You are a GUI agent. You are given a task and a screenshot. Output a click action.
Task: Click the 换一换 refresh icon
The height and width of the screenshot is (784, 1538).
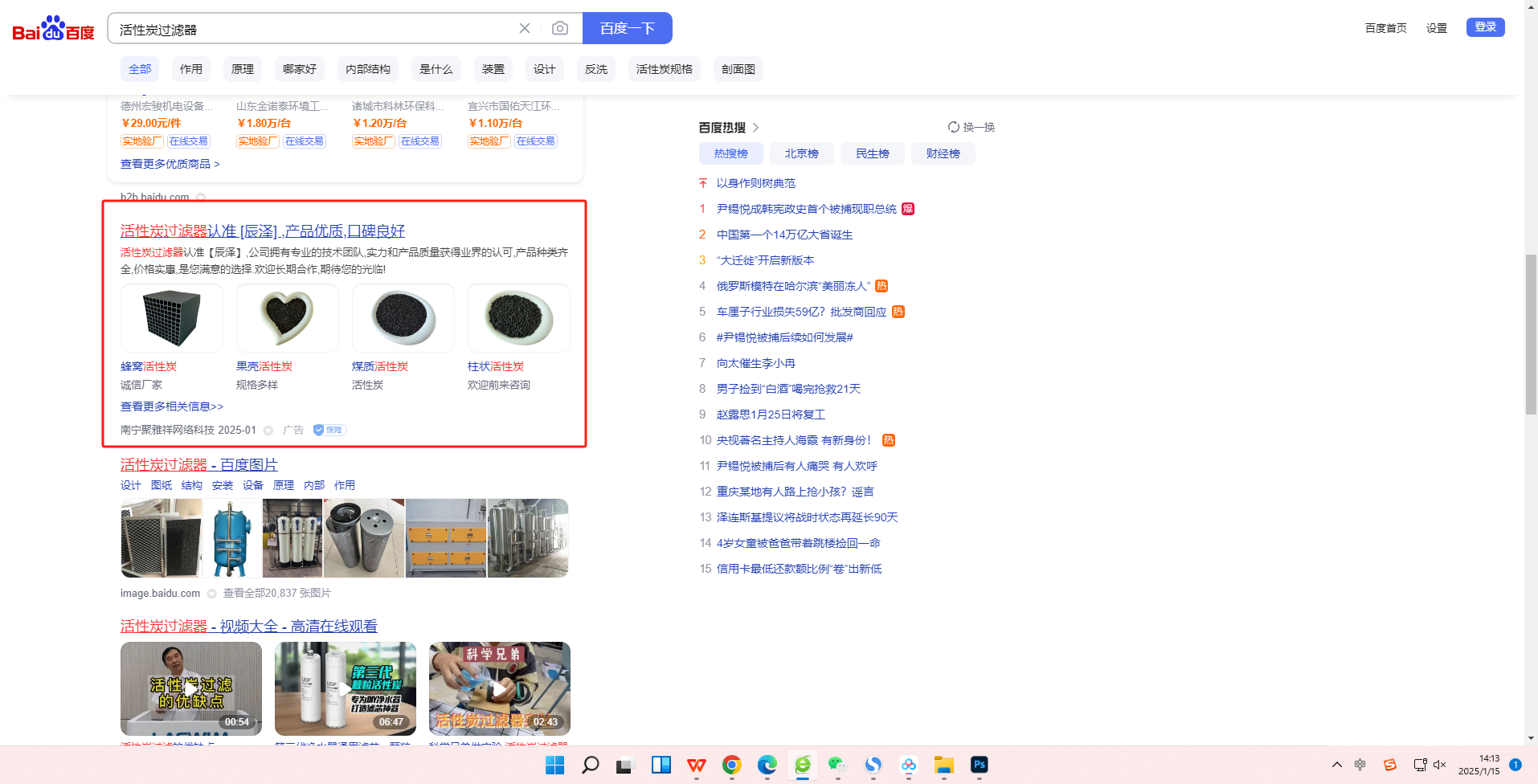pyautogui.click(x=954, y=127)
